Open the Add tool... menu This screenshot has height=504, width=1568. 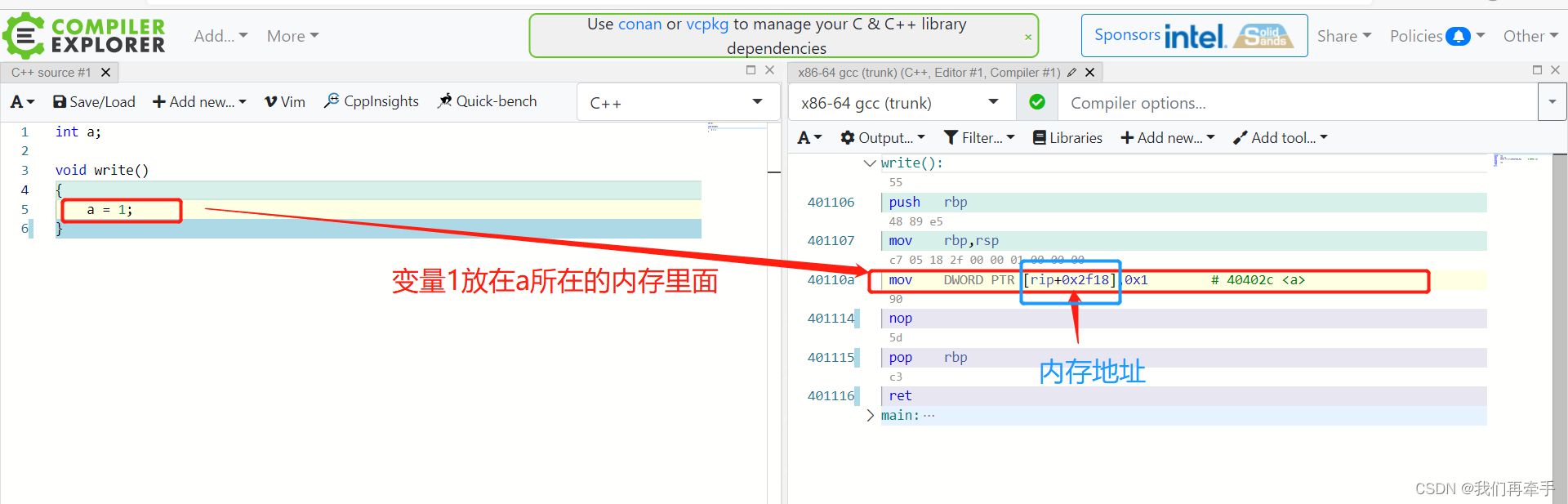pyautogui.click(x=1281, y=138)
